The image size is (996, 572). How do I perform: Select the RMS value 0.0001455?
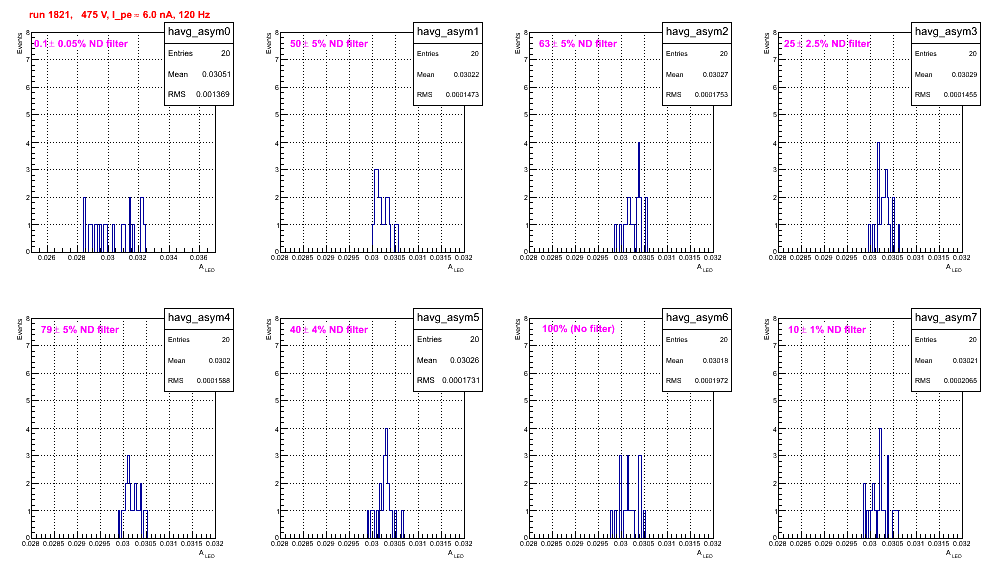tap(960, 95)
